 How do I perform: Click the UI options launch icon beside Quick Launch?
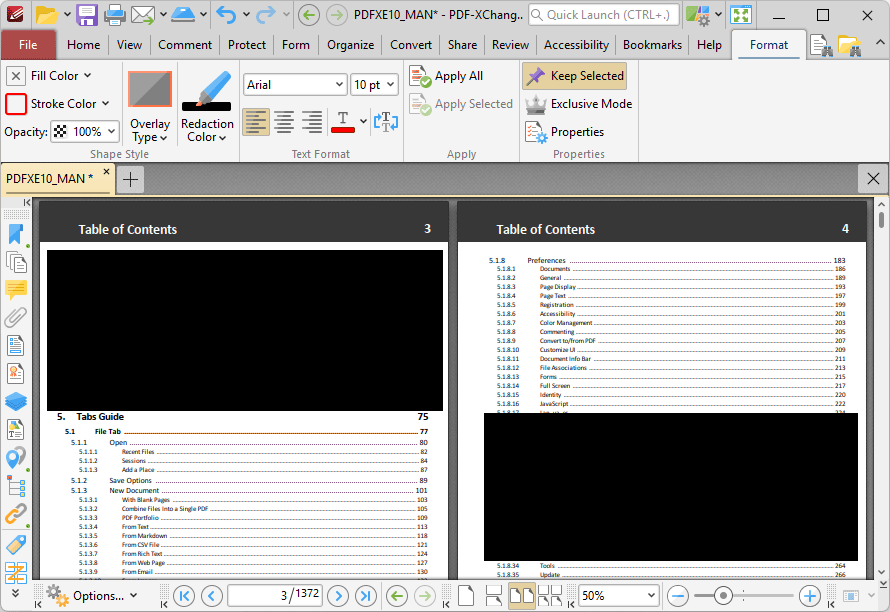(x=698, y=15)
